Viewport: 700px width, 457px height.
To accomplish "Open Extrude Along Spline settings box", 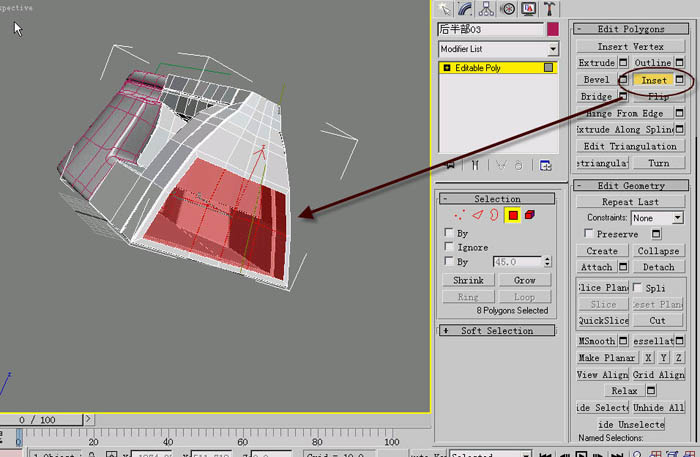I will [x=679, y=129].
